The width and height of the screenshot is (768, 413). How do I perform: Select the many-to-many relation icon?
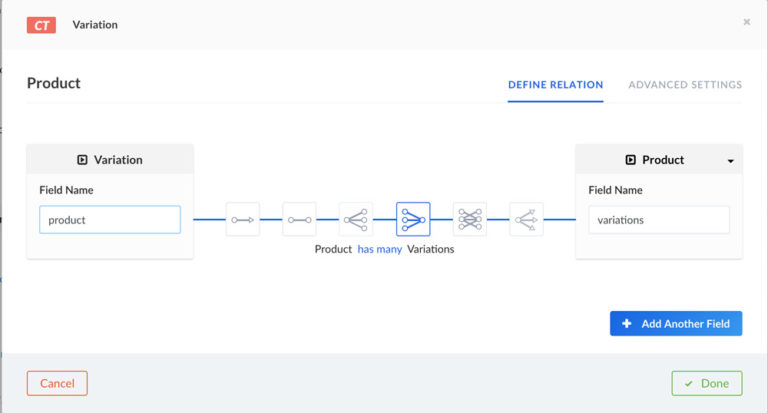point(470,219)
